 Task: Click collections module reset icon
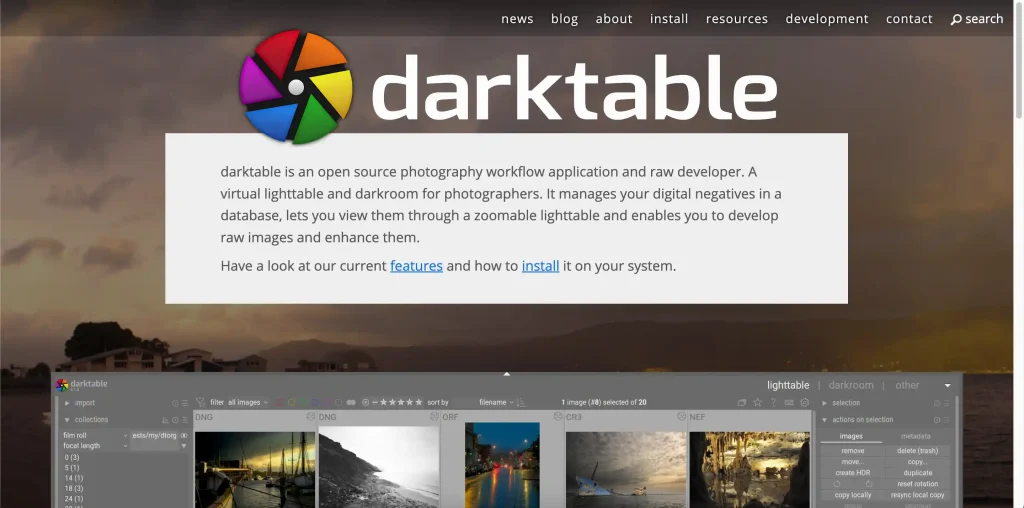point(175,420)
